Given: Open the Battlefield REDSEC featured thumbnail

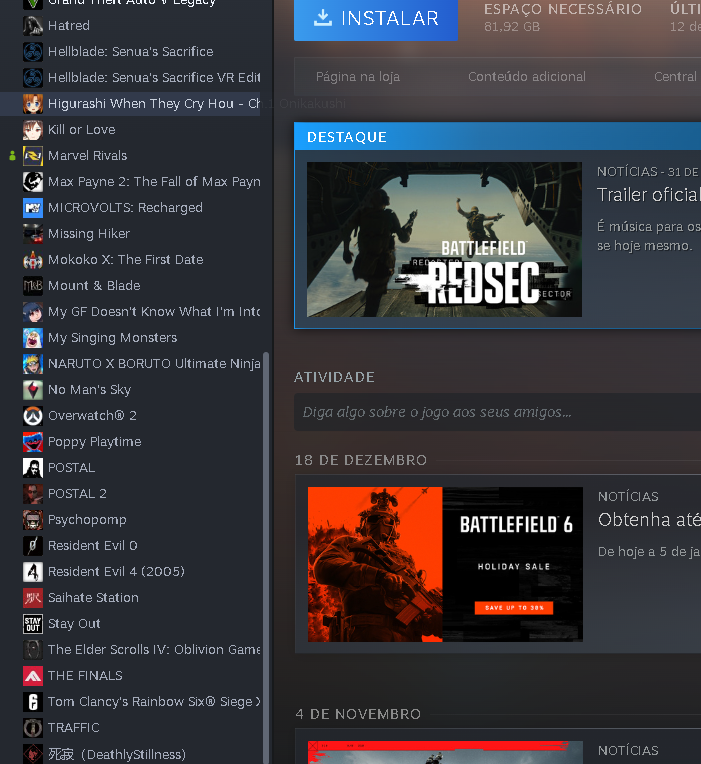Looking at the screenshot, I should click(x=444, y=240).
